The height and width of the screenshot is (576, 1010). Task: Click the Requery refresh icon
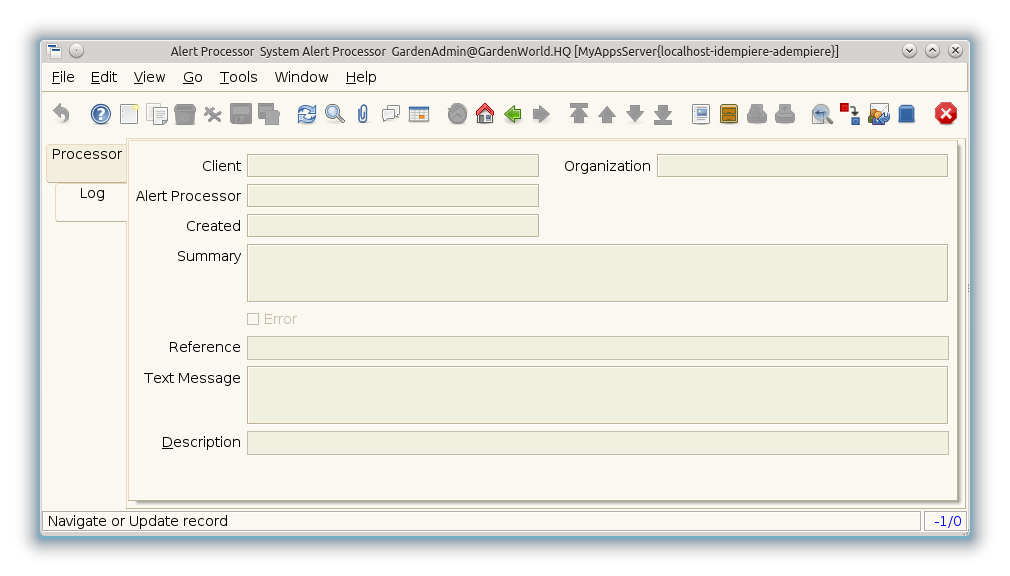307,114
